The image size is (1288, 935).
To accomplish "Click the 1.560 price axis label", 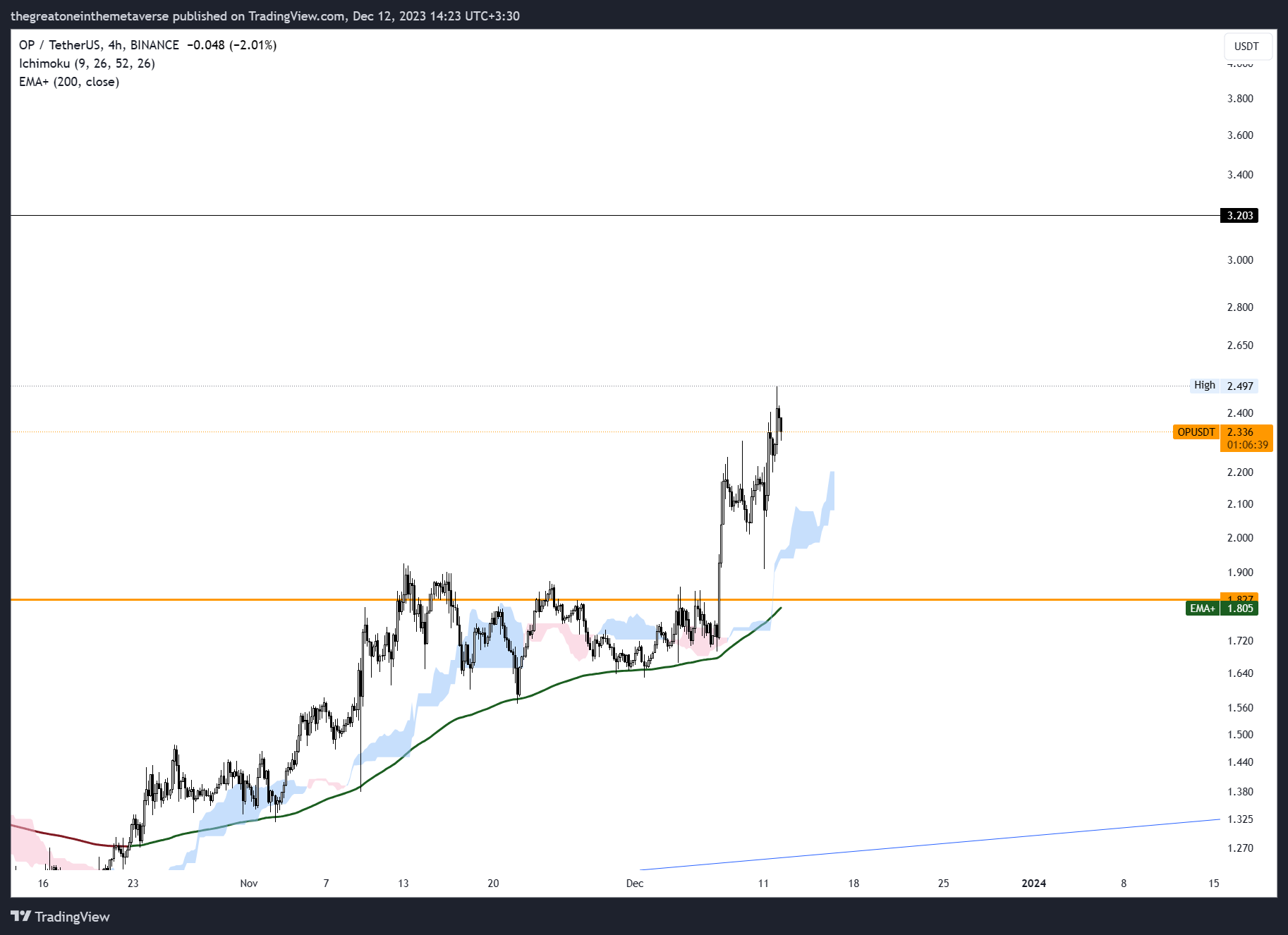I will tap(1240, 708).
